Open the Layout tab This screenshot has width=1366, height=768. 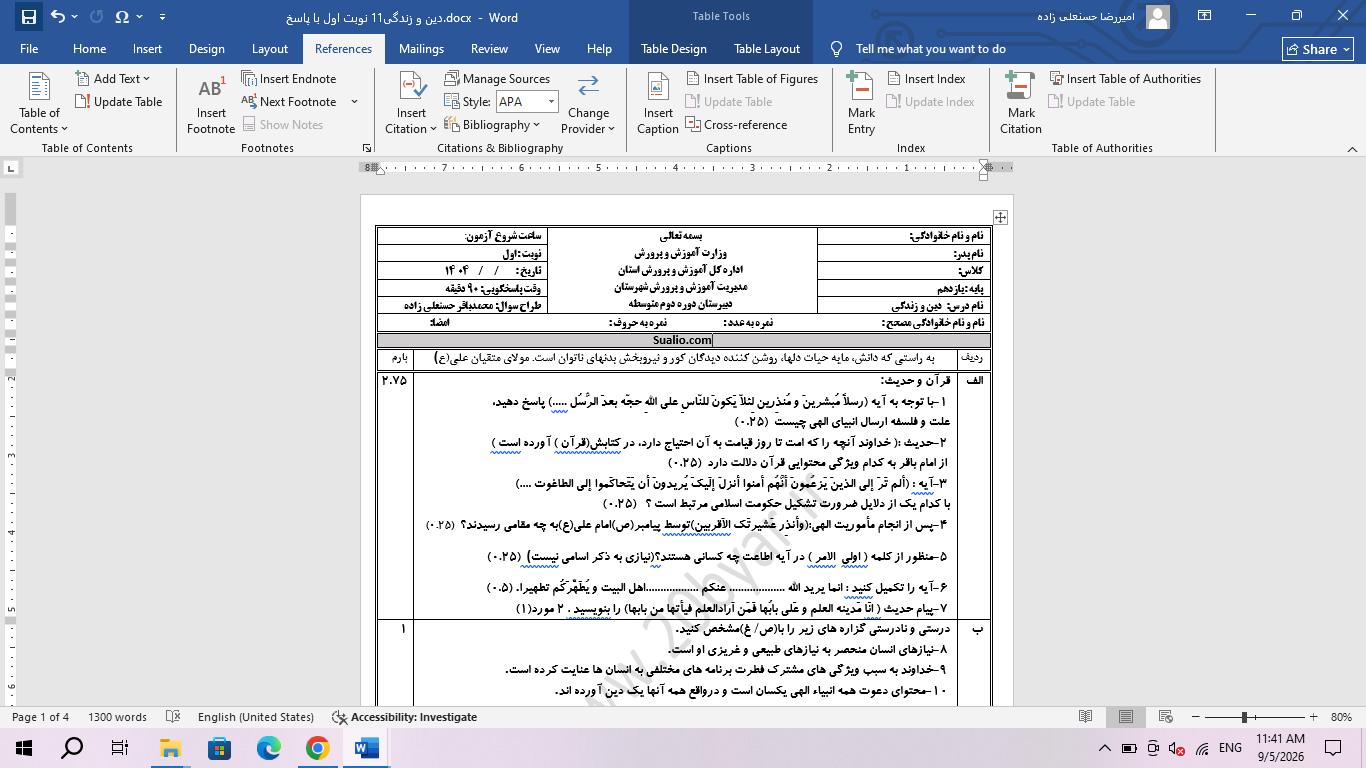pos(270,49)
